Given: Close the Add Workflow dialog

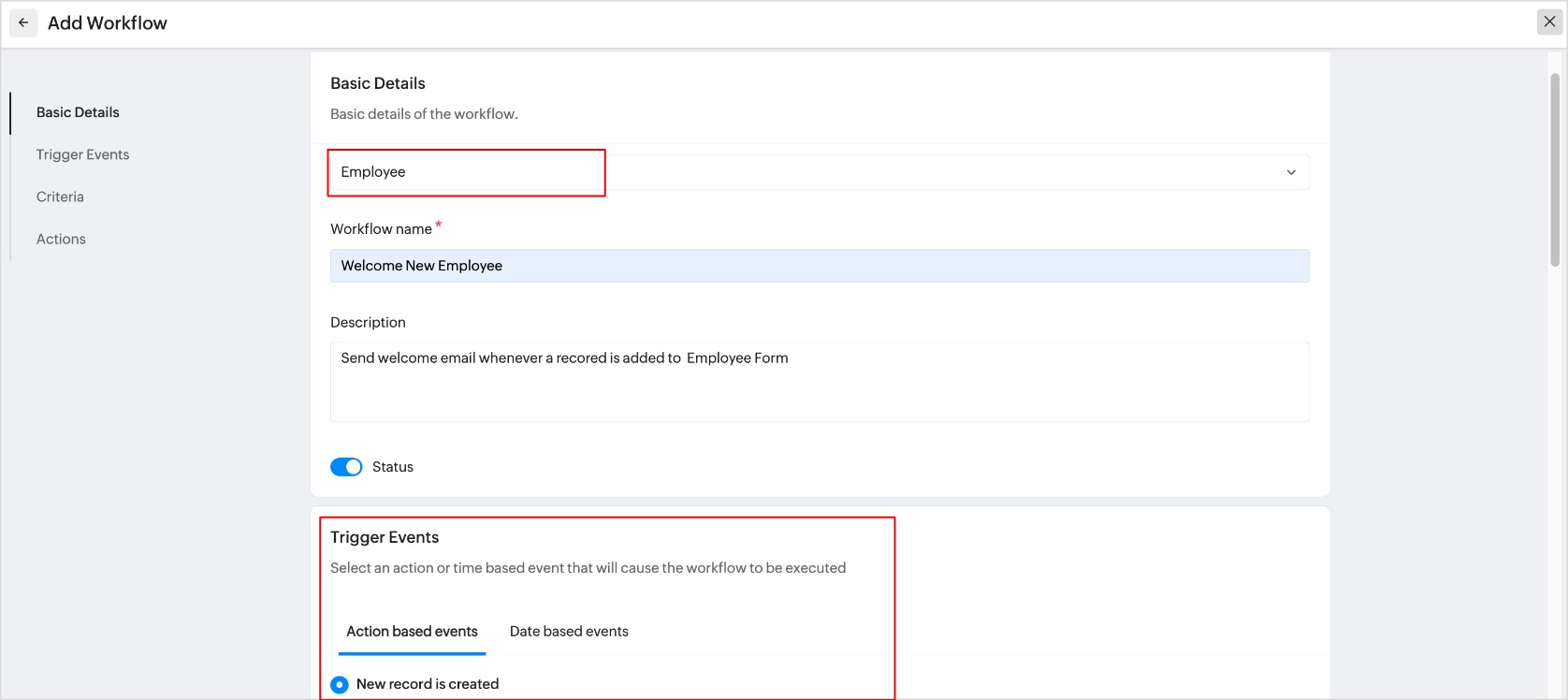Looking at the screenshot, I should click(1549, 22).
